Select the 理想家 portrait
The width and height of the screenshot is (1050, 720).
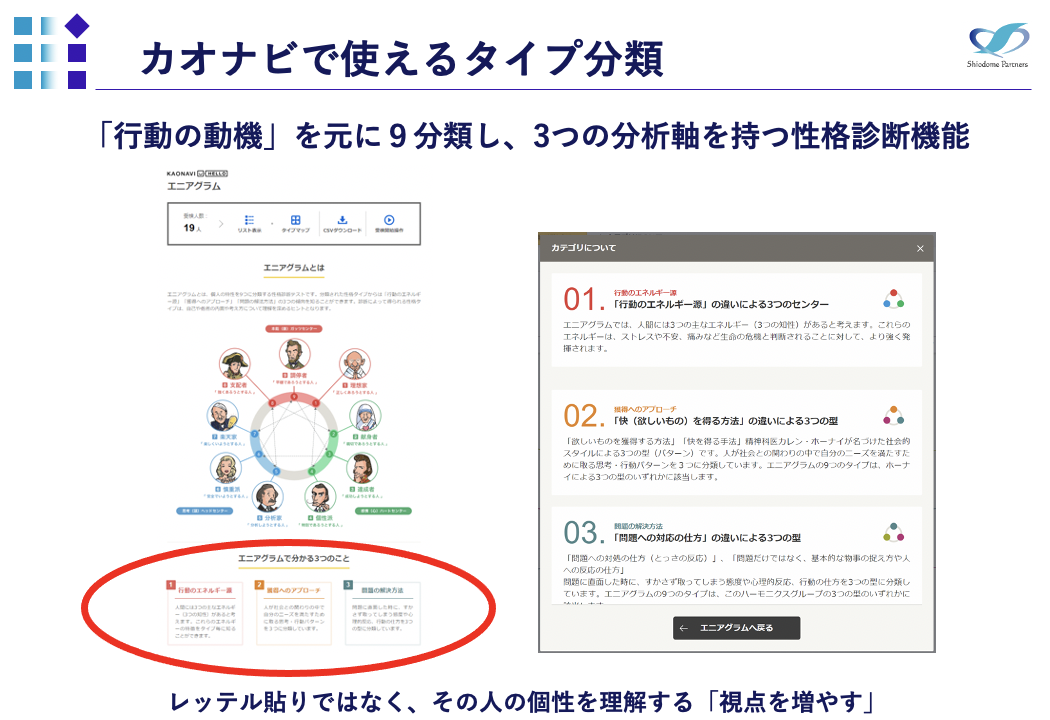tap(355, 364)
